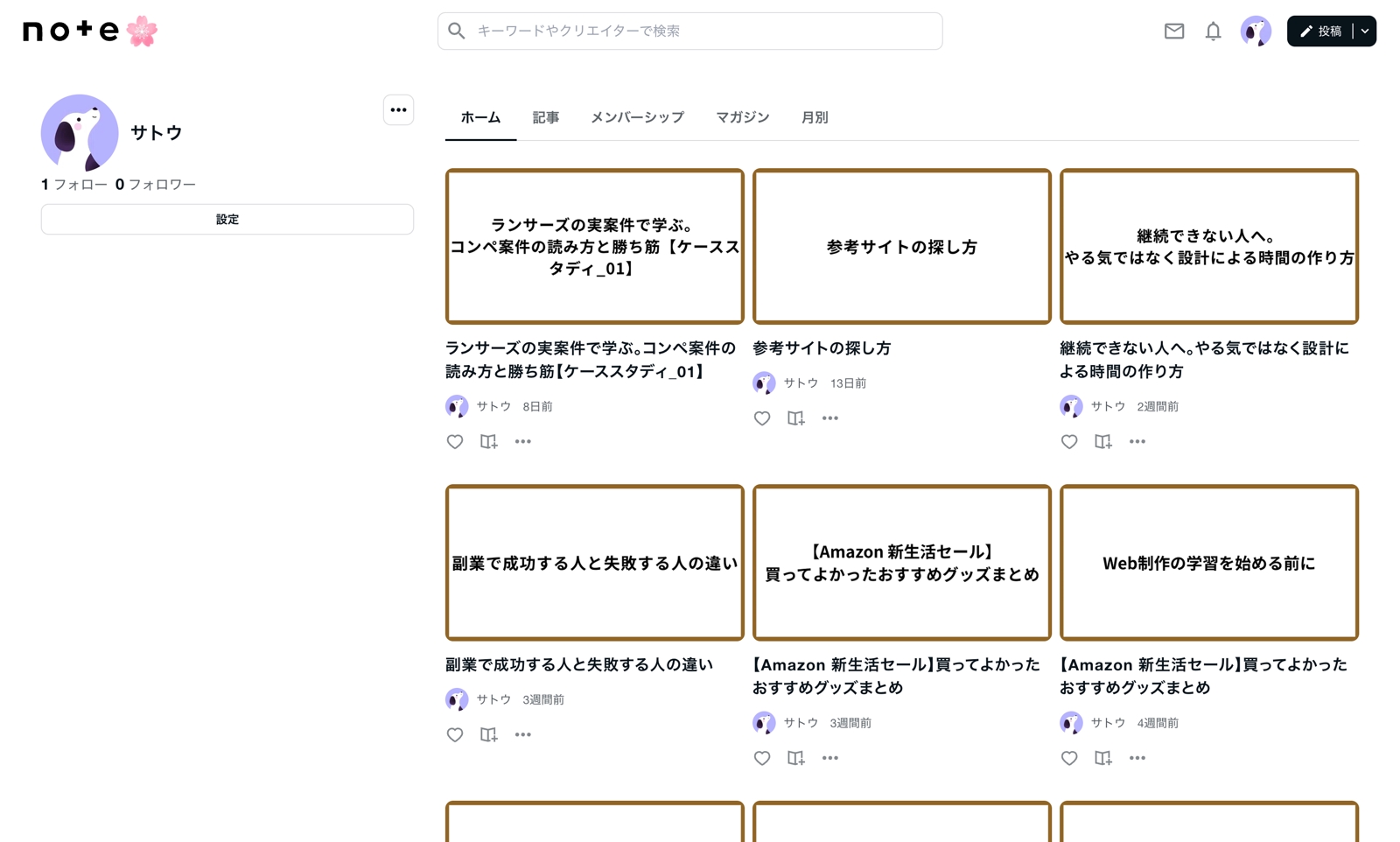Switch to the 記事 tab

(545, 117)
